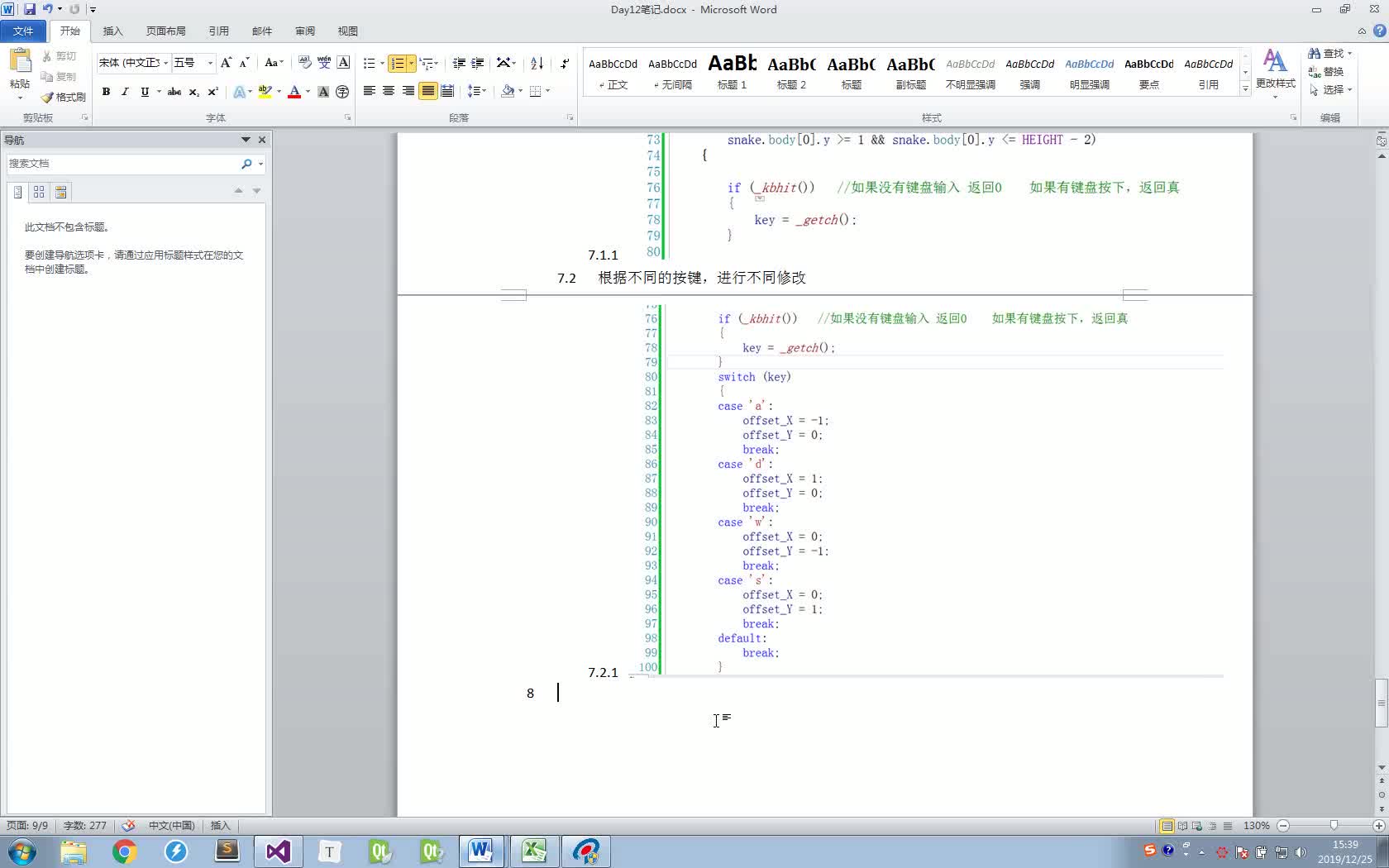This screenshot has height=868, width=1389.
Task: Open the line spacing dropdown
Action: (x=477, y=91)
